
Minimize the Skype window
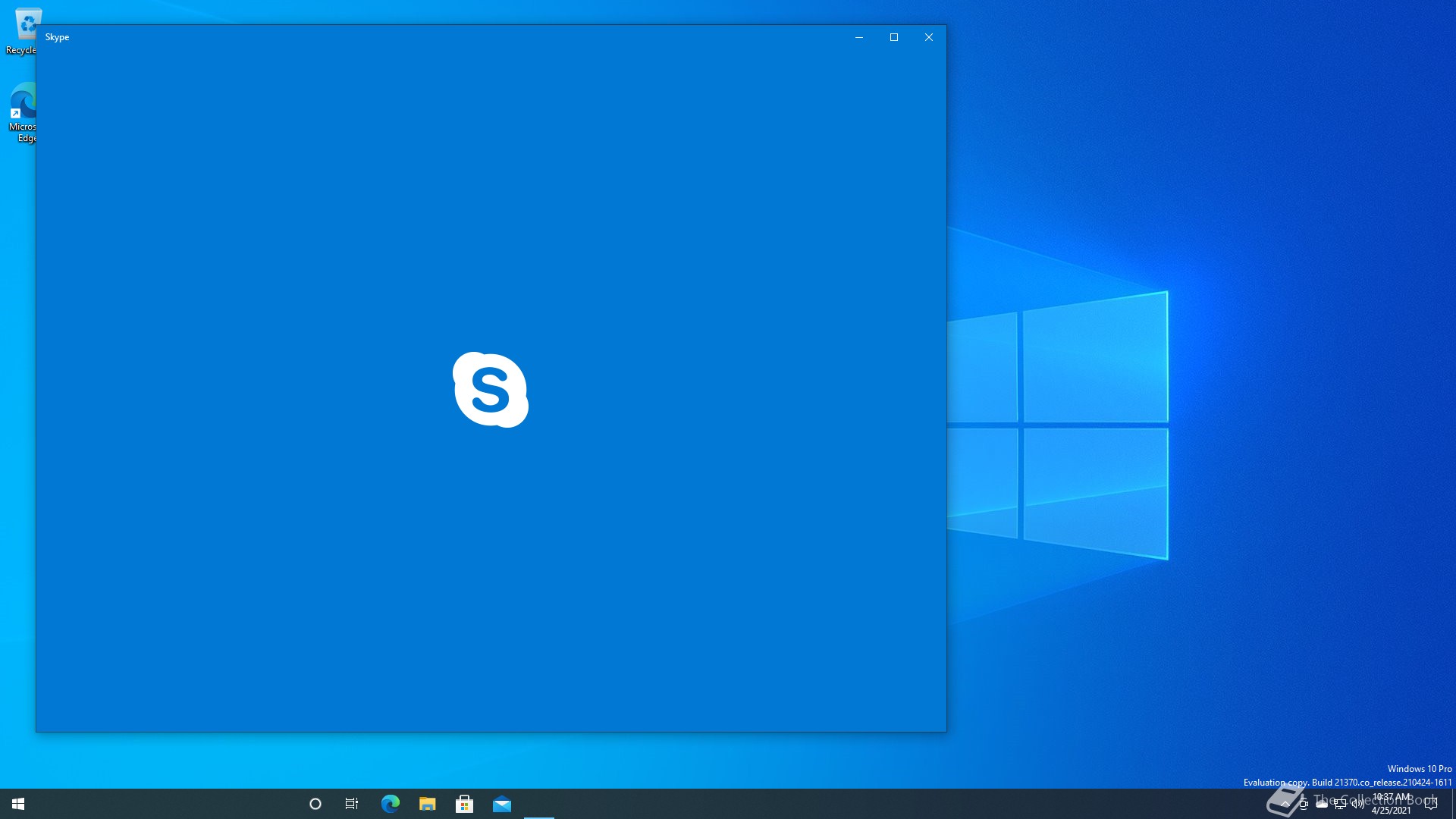[x=859, y=37]
